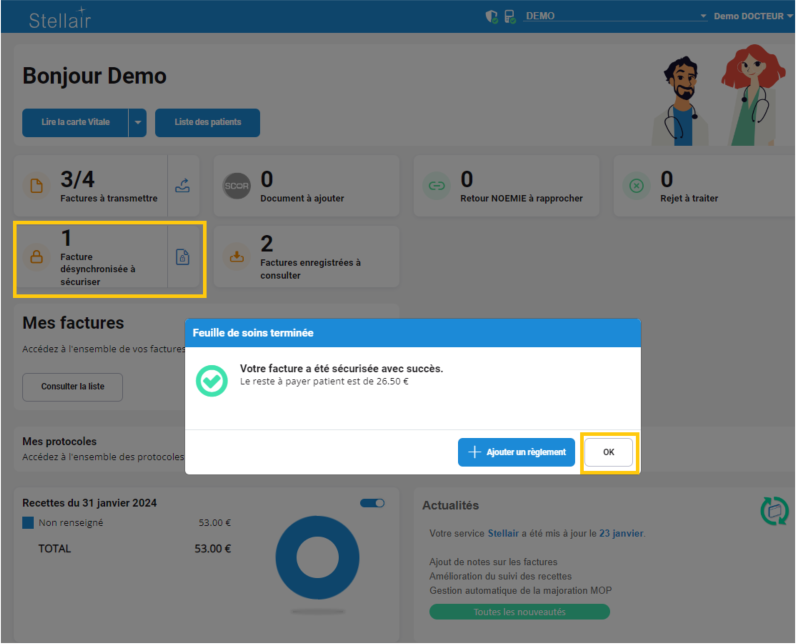Click the SCOR document icon
Screen dimensions: 796x644
tap(237, 185)
